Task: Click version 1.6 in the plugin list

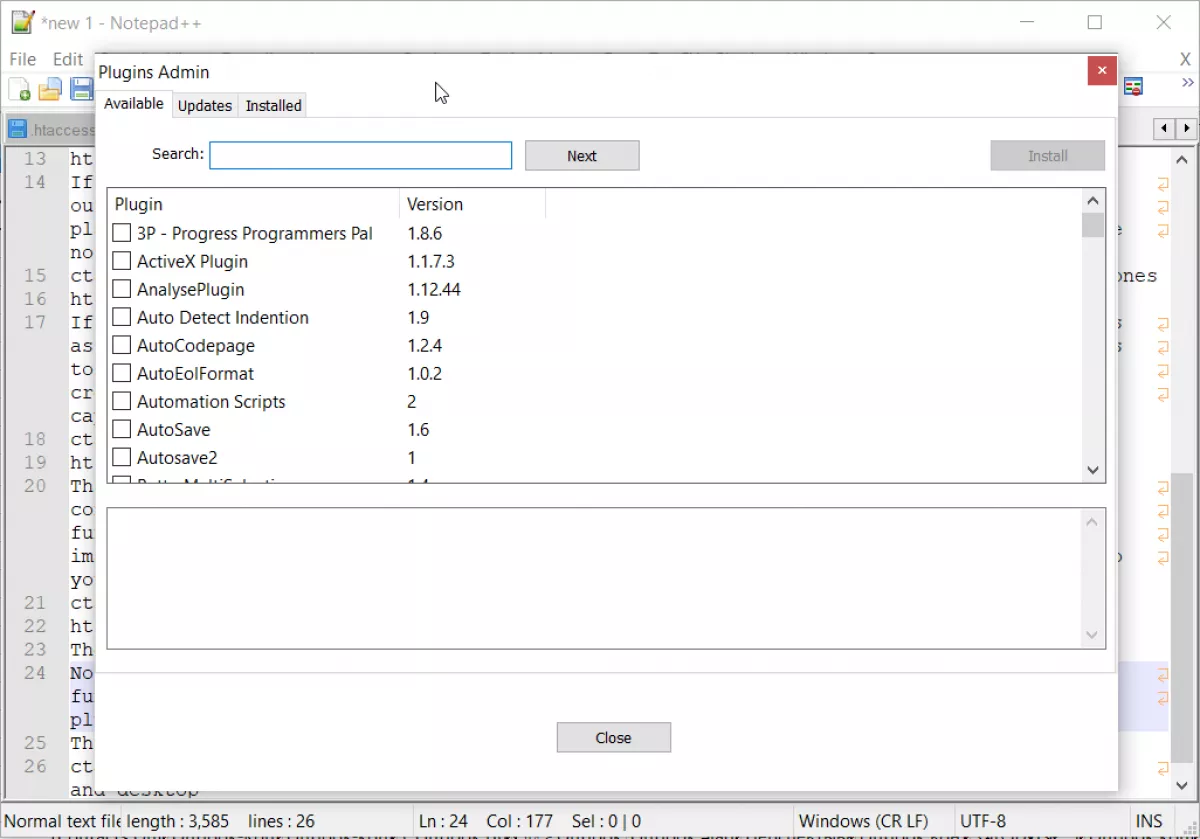Action: pyautogui.click(x=418, y=429)
